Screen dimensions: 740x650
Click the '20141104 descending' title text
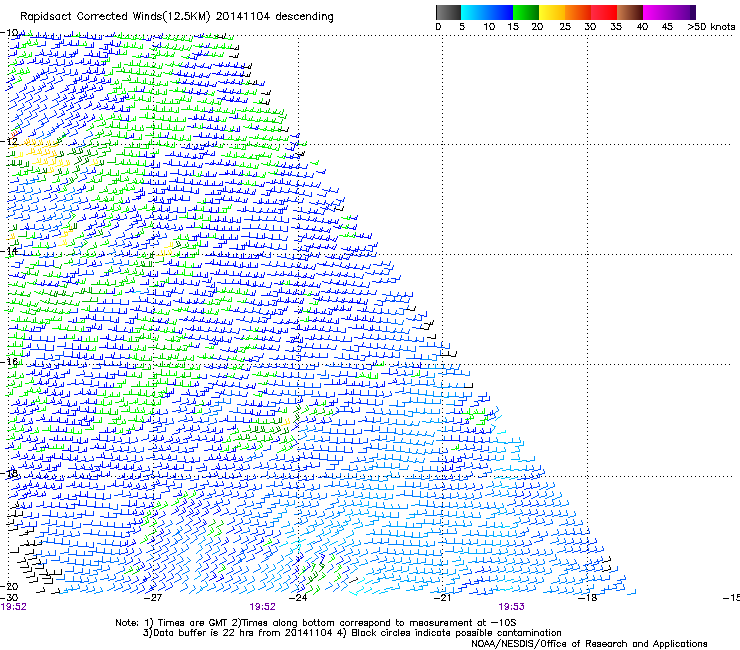tap(275, 17)
